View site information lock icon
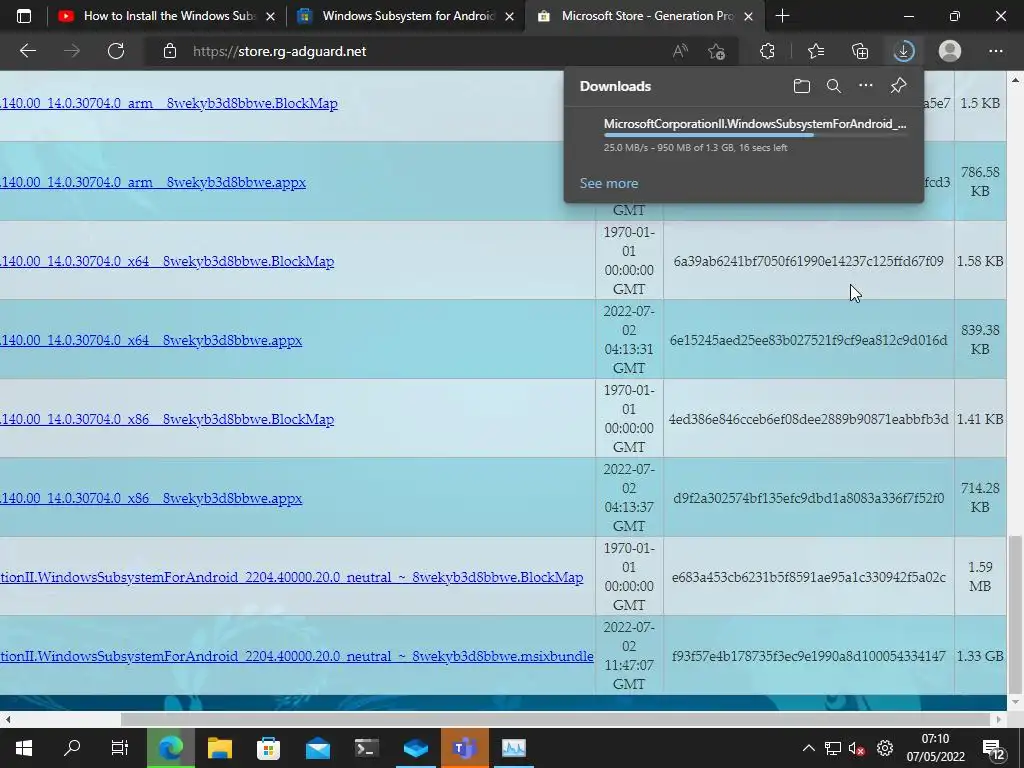The image size is (1024, 768). [170, 51]
